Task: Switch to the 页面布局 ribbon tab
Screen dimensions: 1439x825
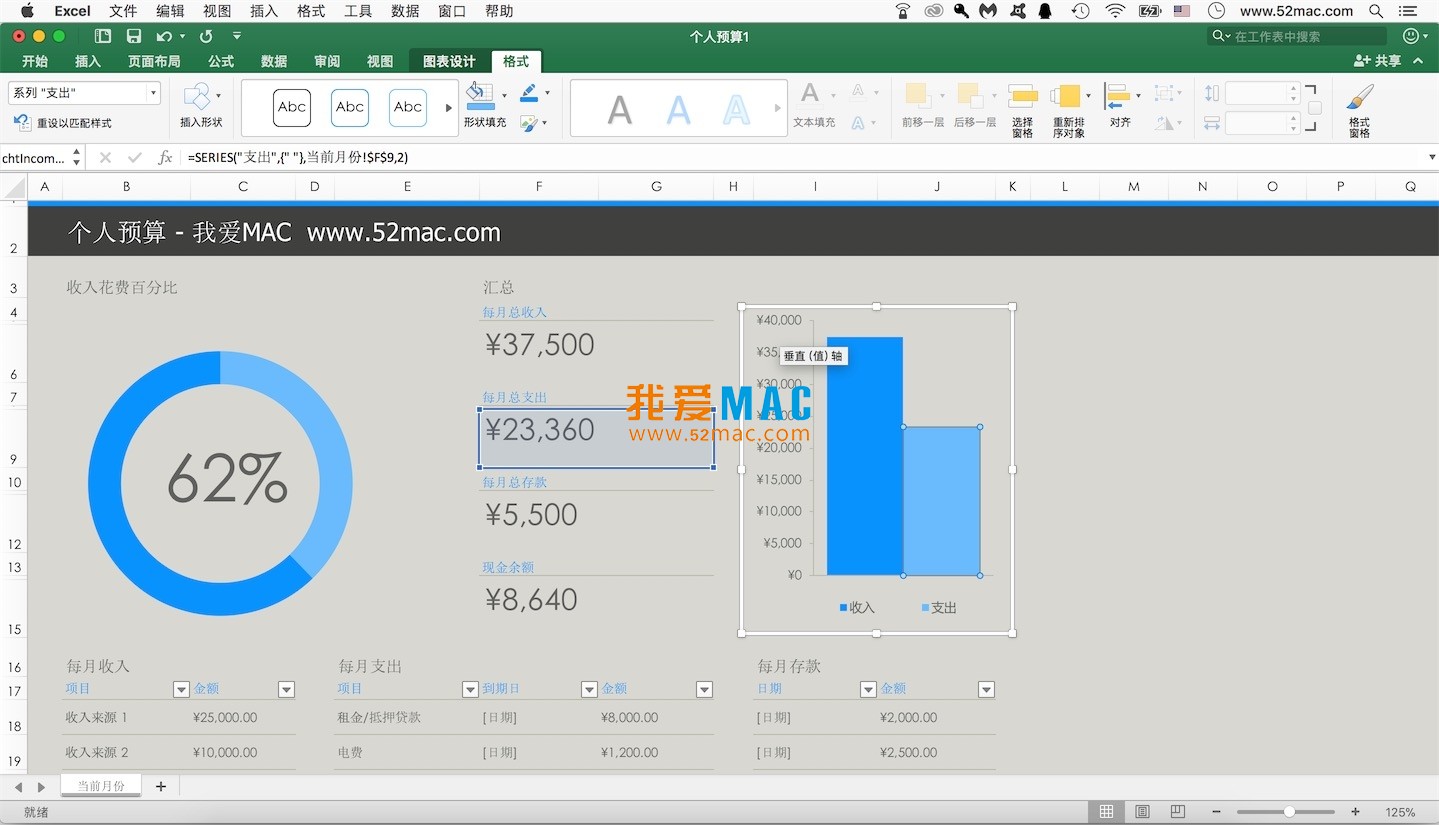Action: [x=154, y=61]
